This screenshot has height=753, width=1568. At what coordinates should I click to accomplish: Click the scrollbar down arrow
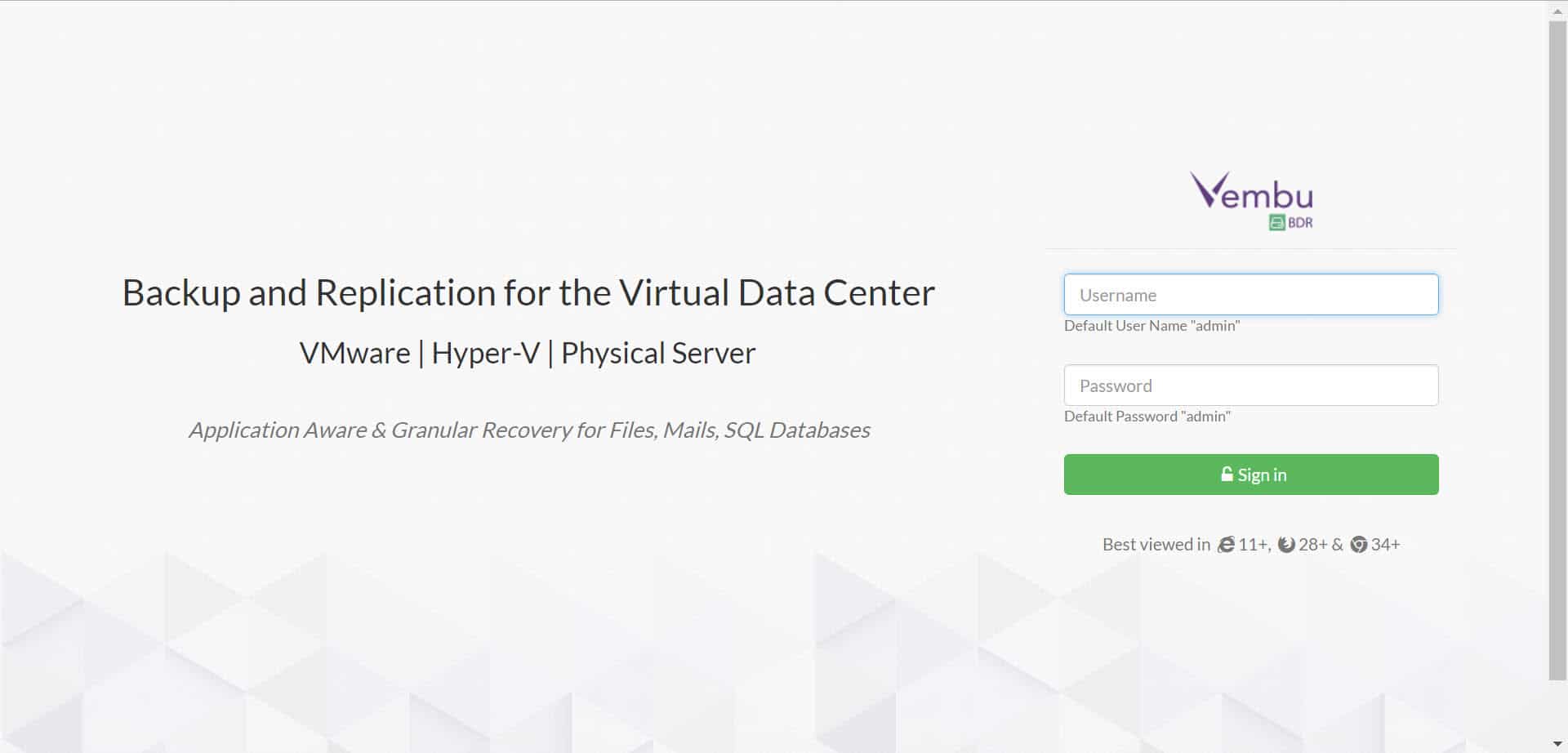click(x=1557, y=744)
